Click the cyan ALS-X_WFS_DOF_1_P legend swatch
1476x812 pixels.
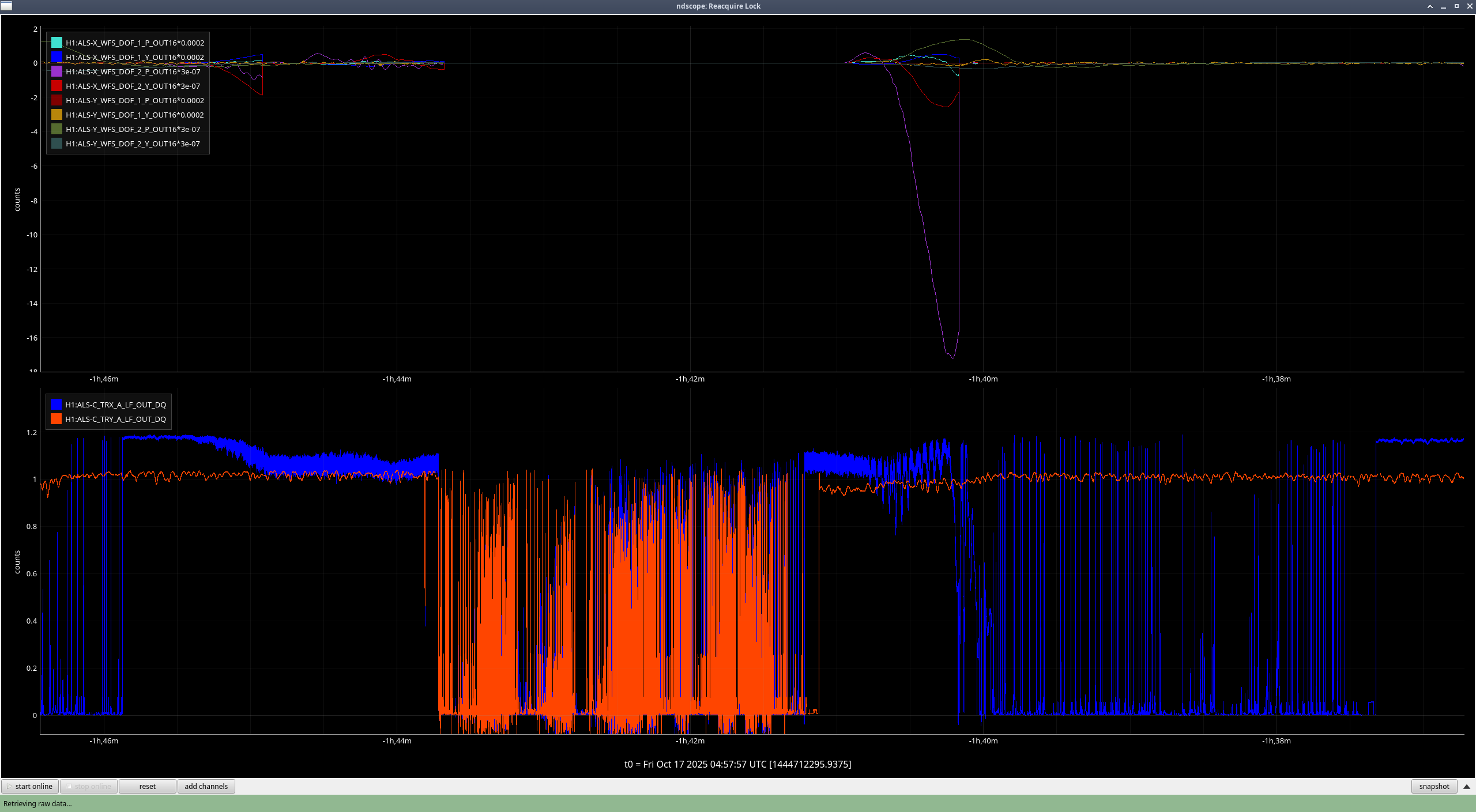tap(57, 43)
